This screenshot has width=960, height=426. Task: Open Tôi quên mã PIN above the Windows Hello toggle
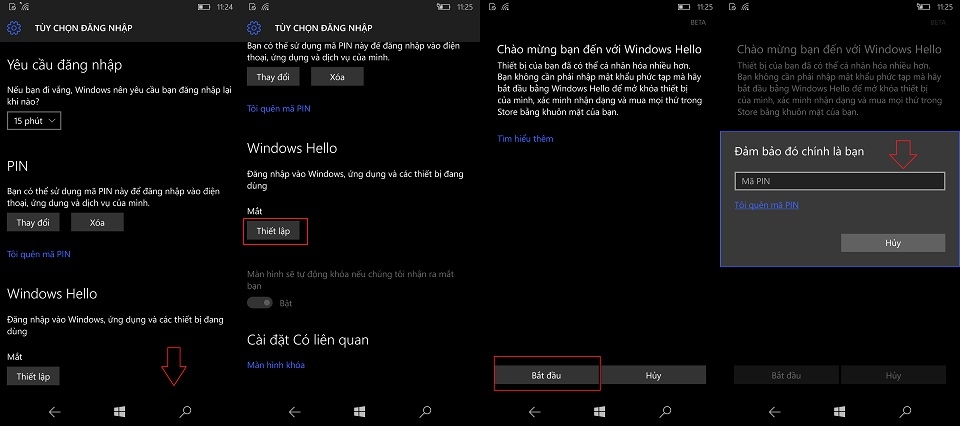279,108
